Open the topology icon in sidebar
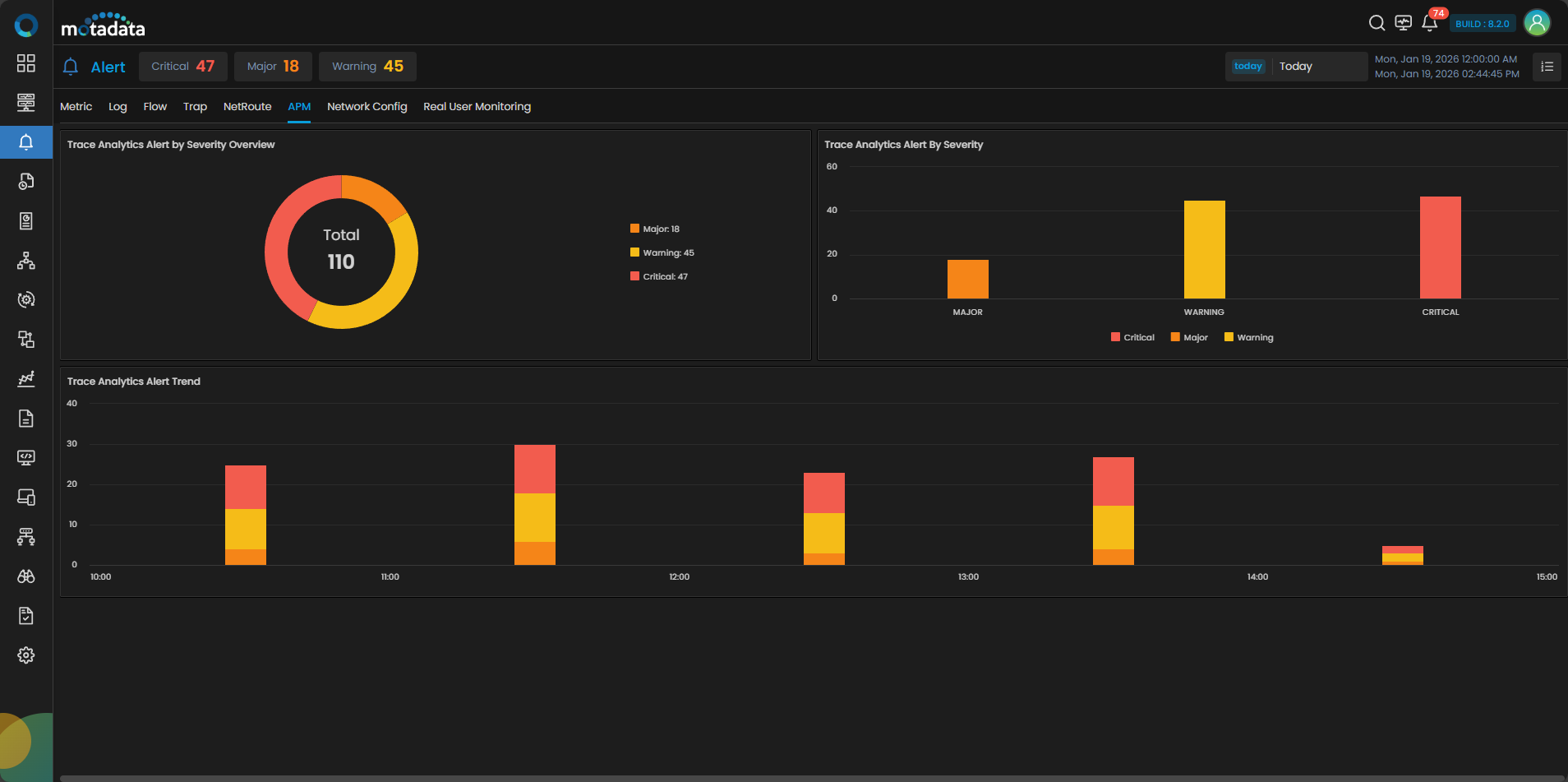 [x=26, y=261]
